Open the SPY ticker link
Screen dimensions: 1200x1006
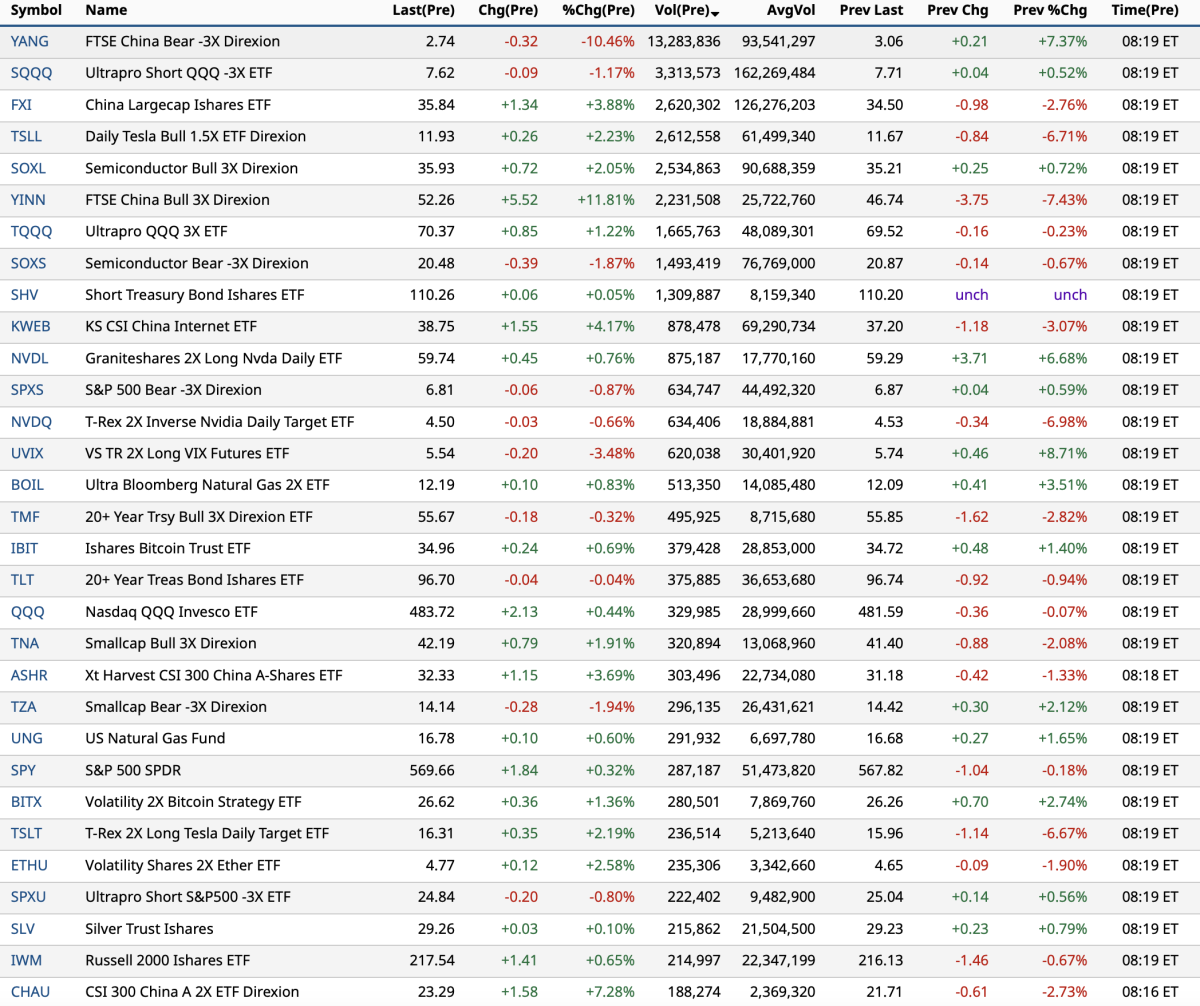[x=23, y=770]
